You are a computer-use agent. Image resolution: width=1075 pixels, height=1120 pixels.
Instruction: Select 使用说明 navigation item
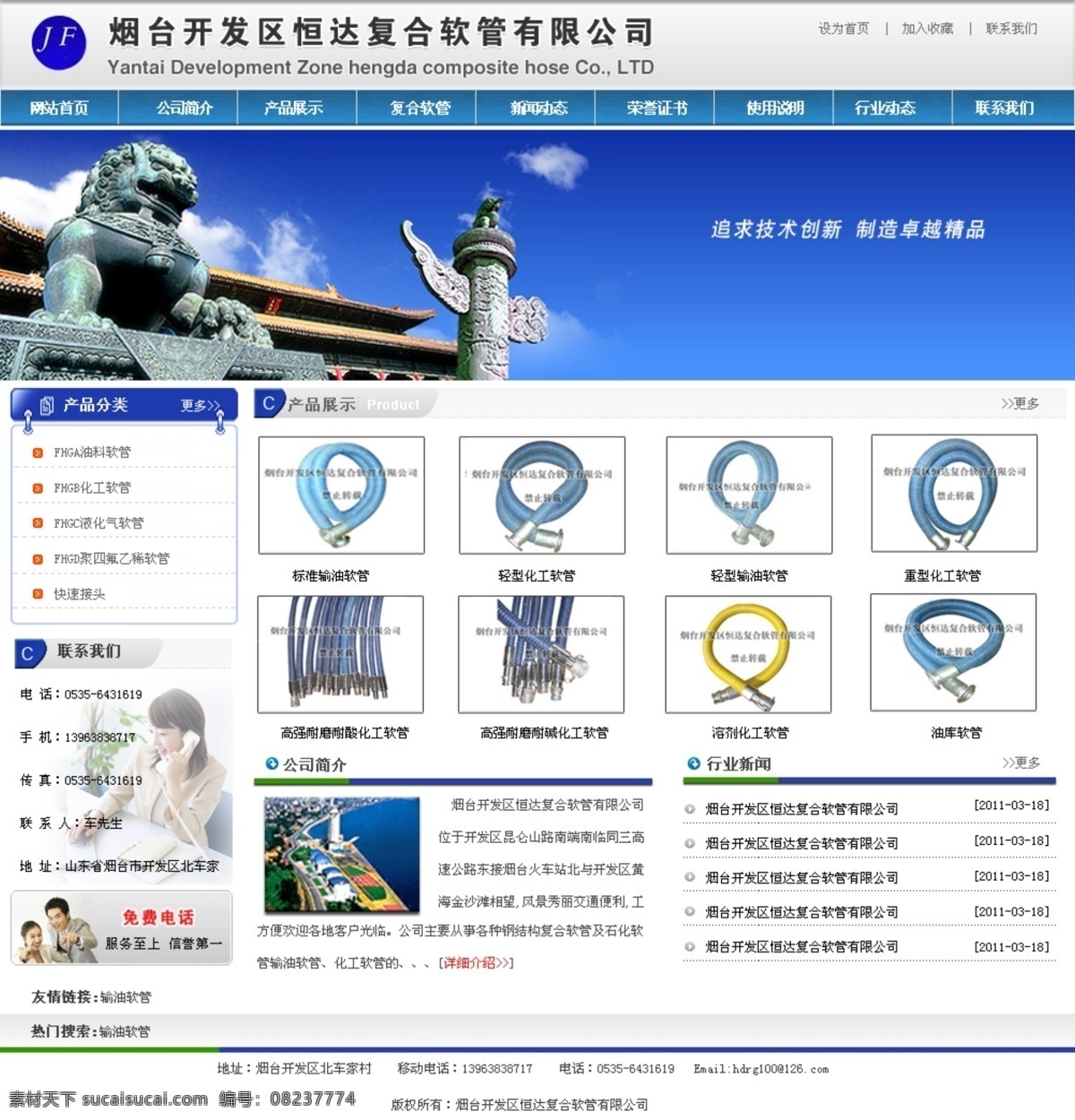[x=775, y=108]
